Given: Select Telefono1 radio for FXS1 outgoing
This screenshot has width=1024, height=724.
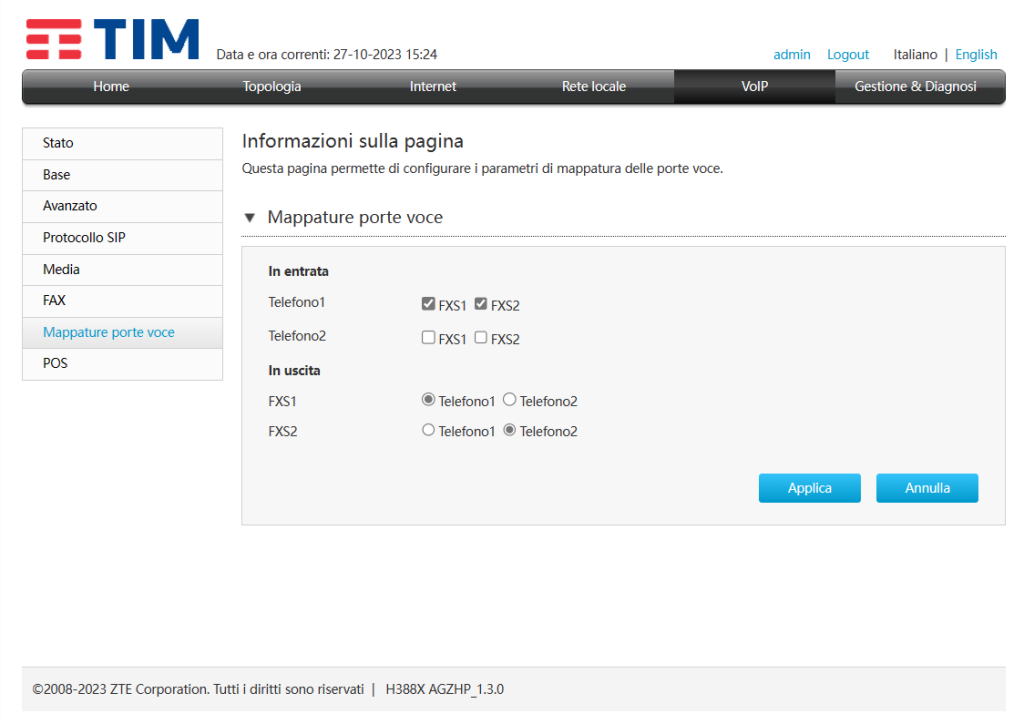Looking at the screenshot, I should 428,400.
